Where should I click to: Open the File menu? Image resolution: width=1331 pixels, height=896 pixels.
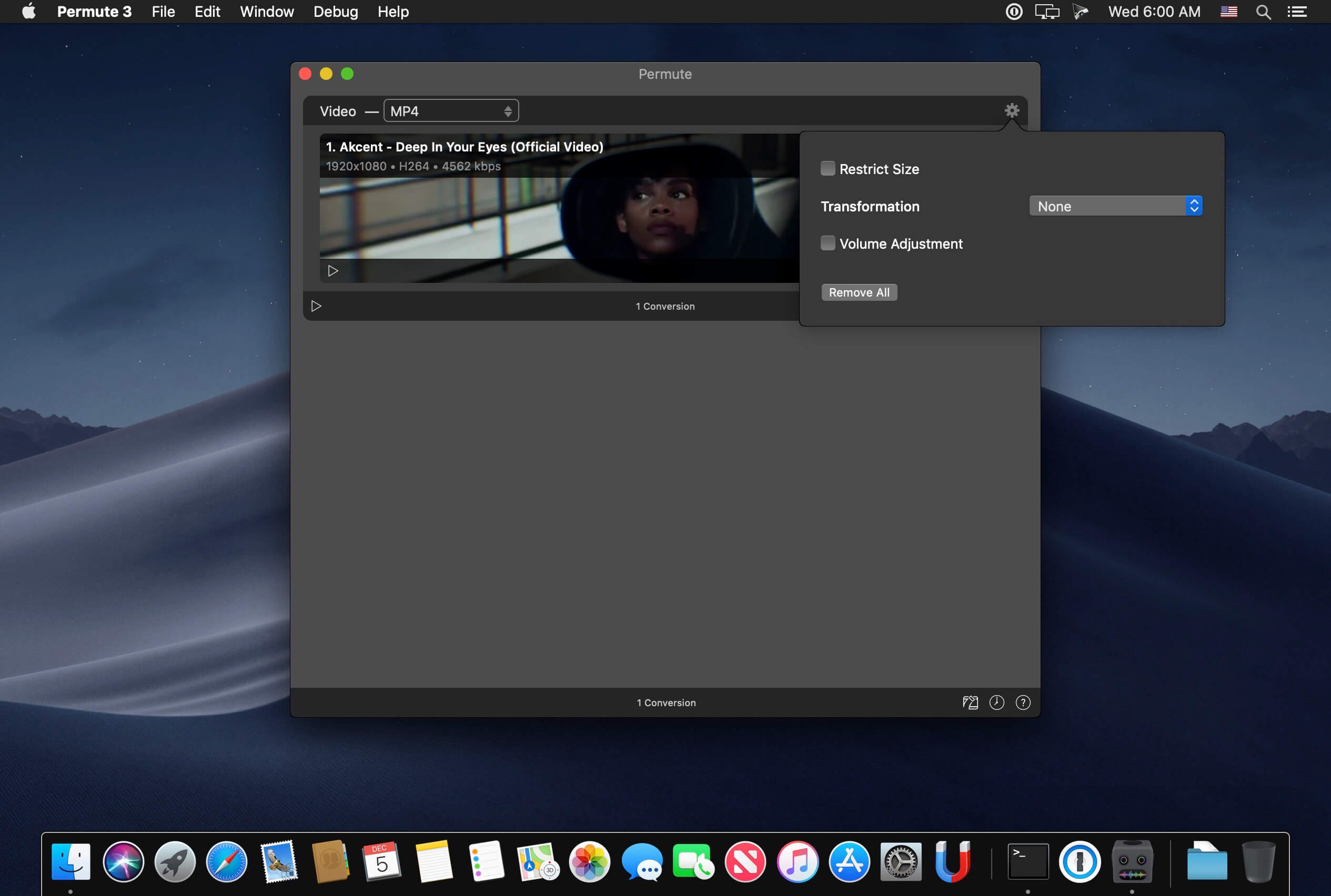(x=163, y=12)
